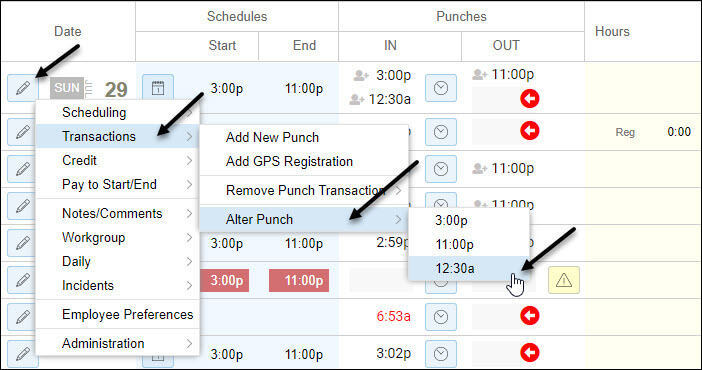Click the clock icon in the SUN 29 row
This screenshot has width=702, height=370.
click(441, 88)
